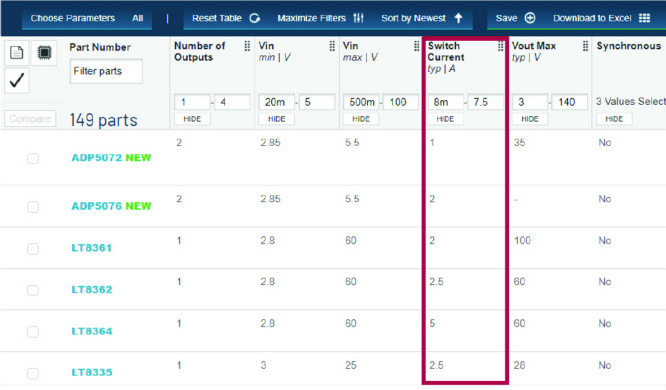Click the Sort by Newest arrow icon
This screenshot has height=390, width=666.
[458, 18]
